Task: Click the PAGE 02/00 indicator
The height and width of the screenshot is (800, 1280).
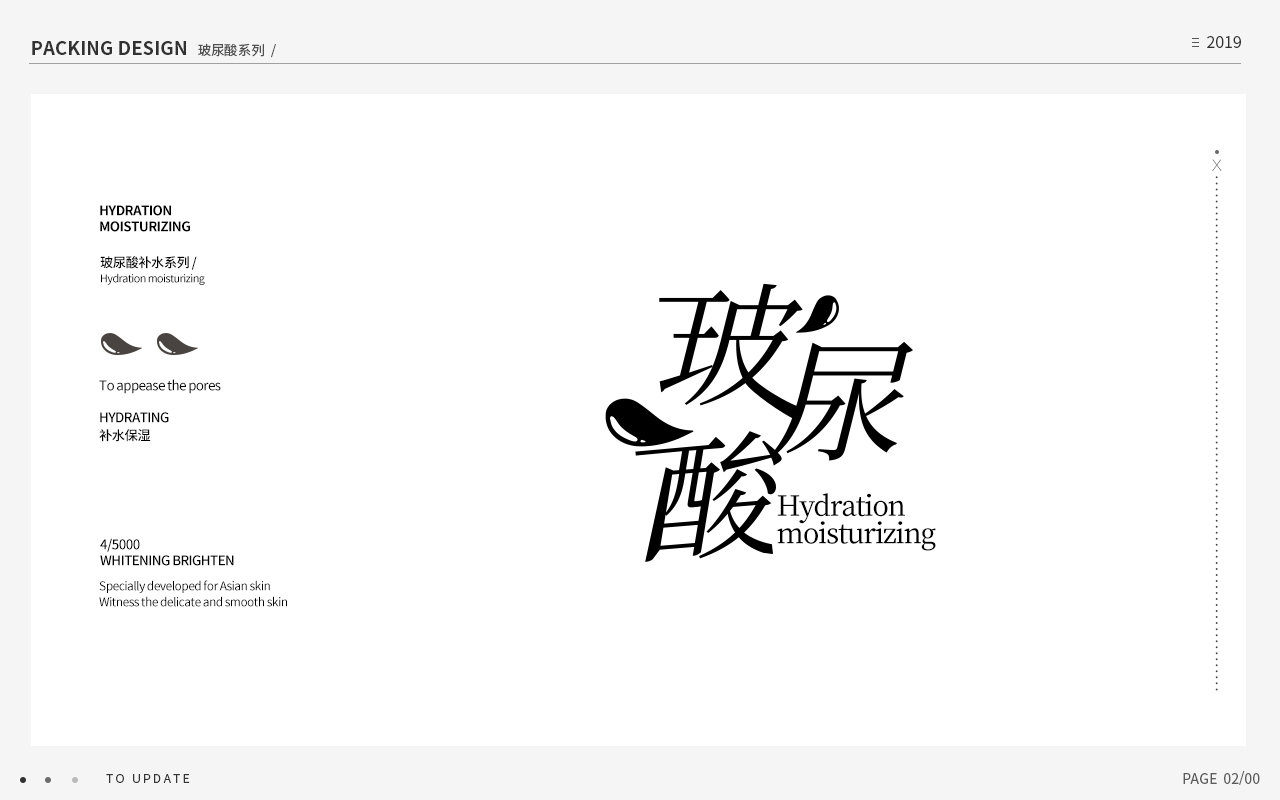Action: 1221,778
